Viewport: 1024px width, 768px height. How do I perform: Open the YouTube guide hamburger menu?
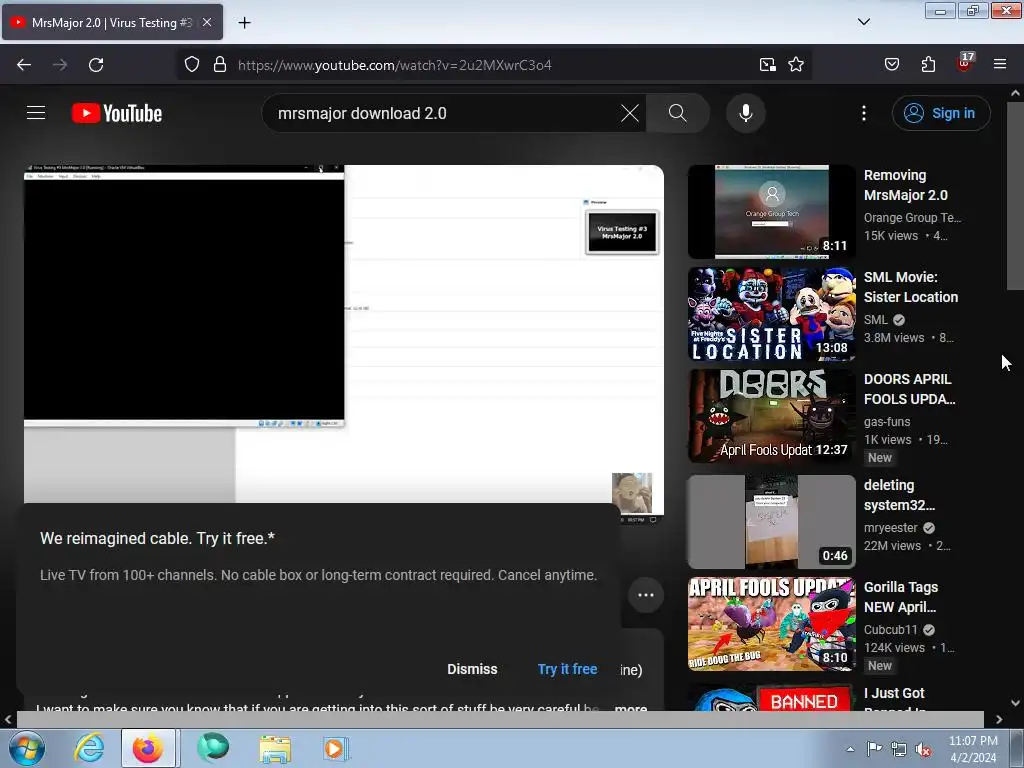[x=36, y=113]
